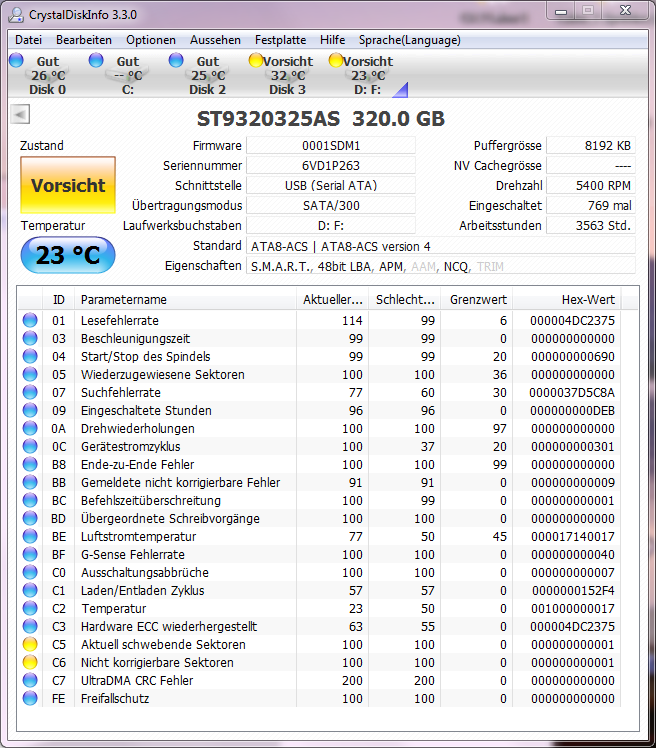Click yellow status icon for attribute C5

click(30, 645)
